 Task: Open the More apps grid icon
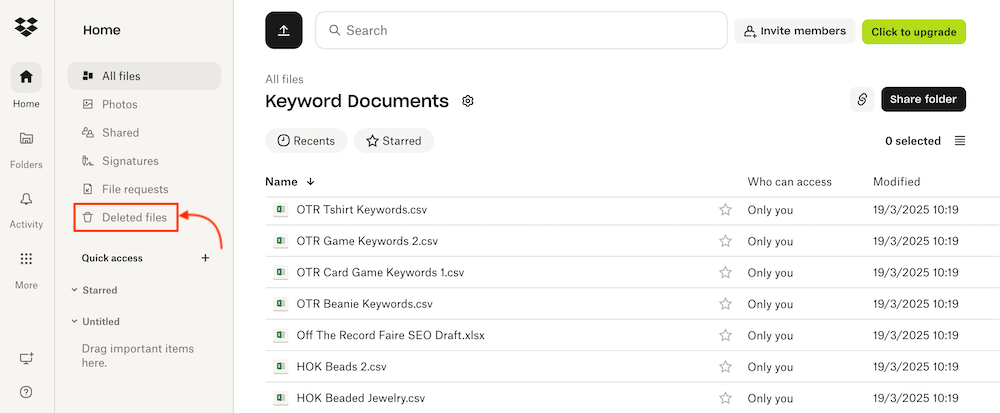[26, 259]
